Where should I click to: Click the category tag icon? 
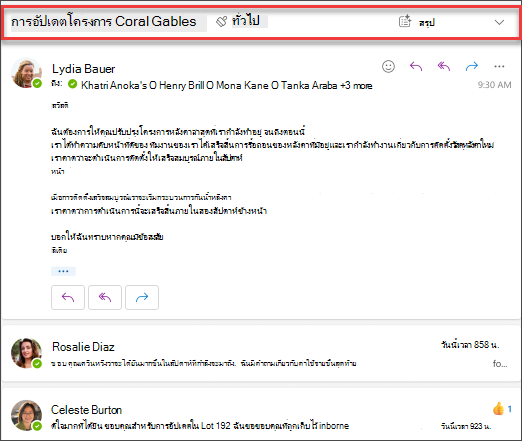(221, 22)
